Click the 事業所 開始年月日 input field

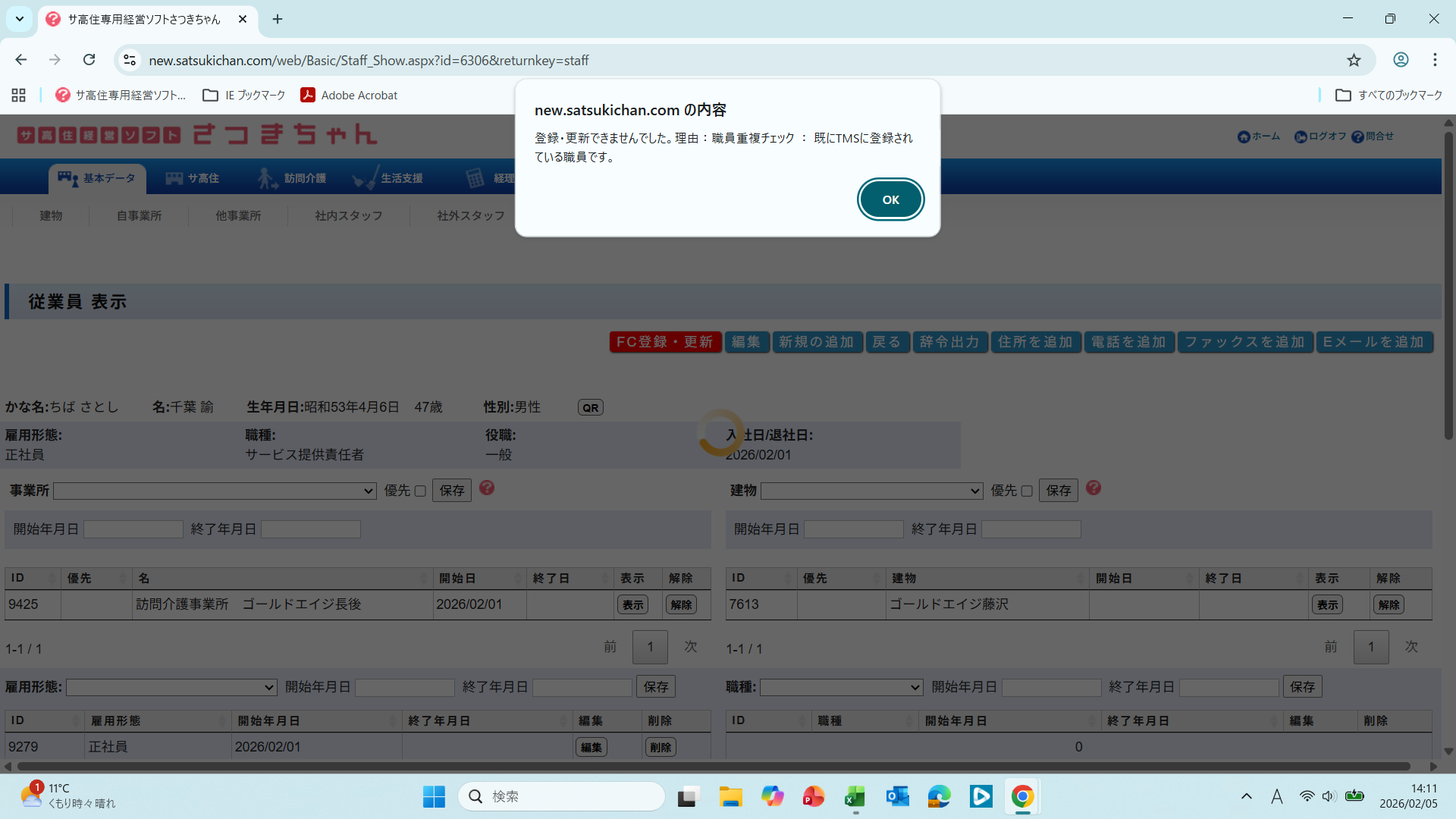point(133,529)
